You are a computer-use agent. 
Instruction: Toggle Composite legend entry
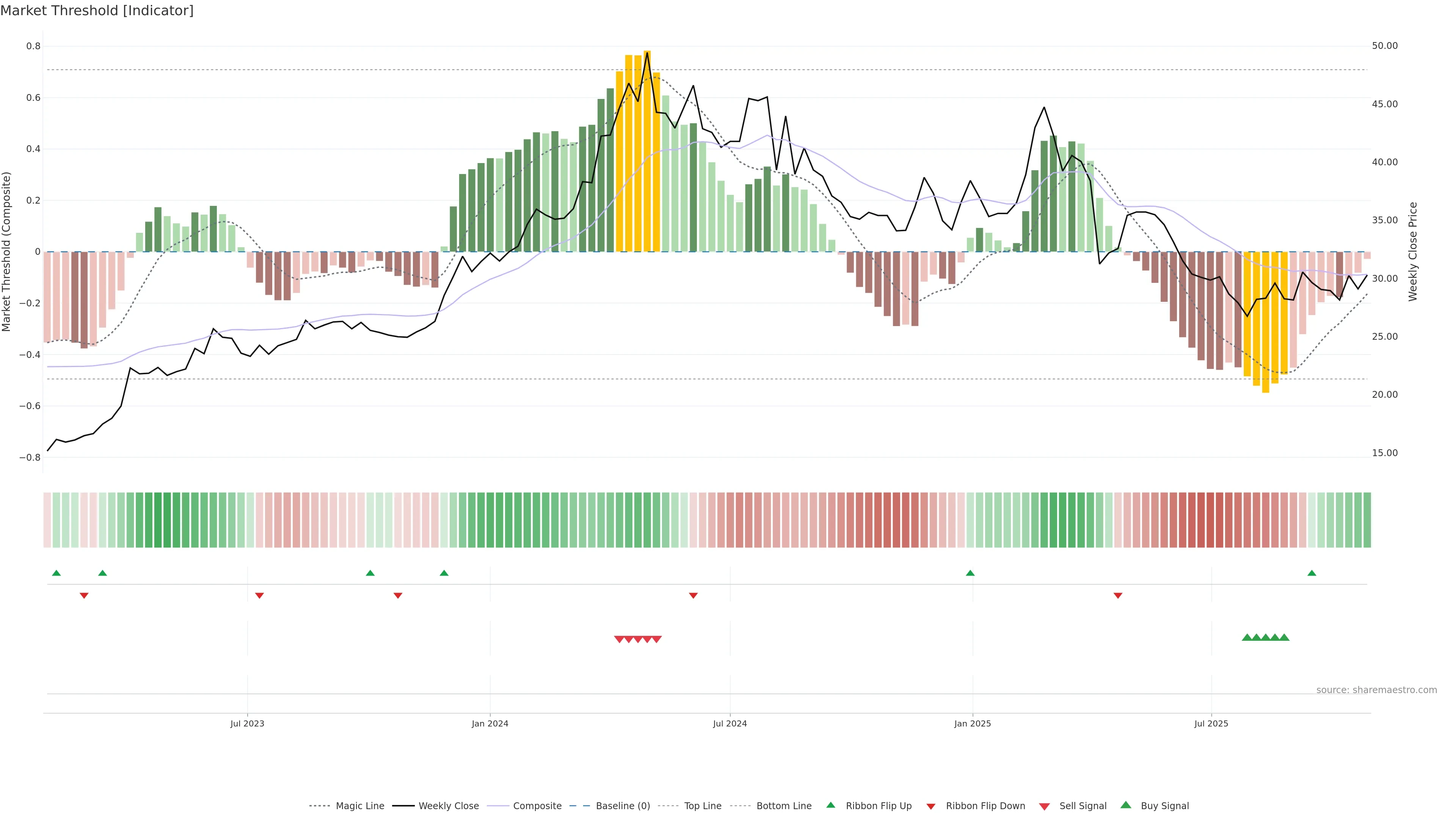(x=537, y=806)
